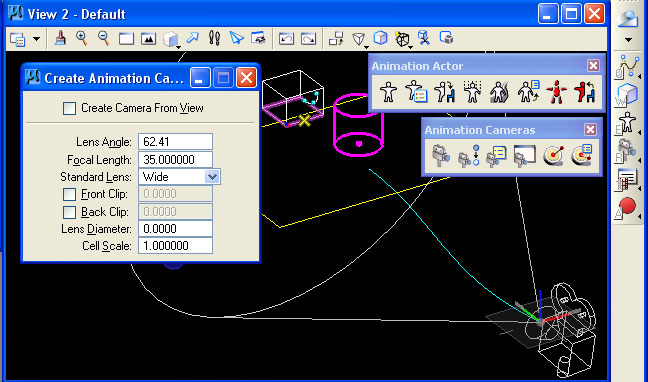Click the Focal Length input field
The image size is (648, 382).
(175, 160)
